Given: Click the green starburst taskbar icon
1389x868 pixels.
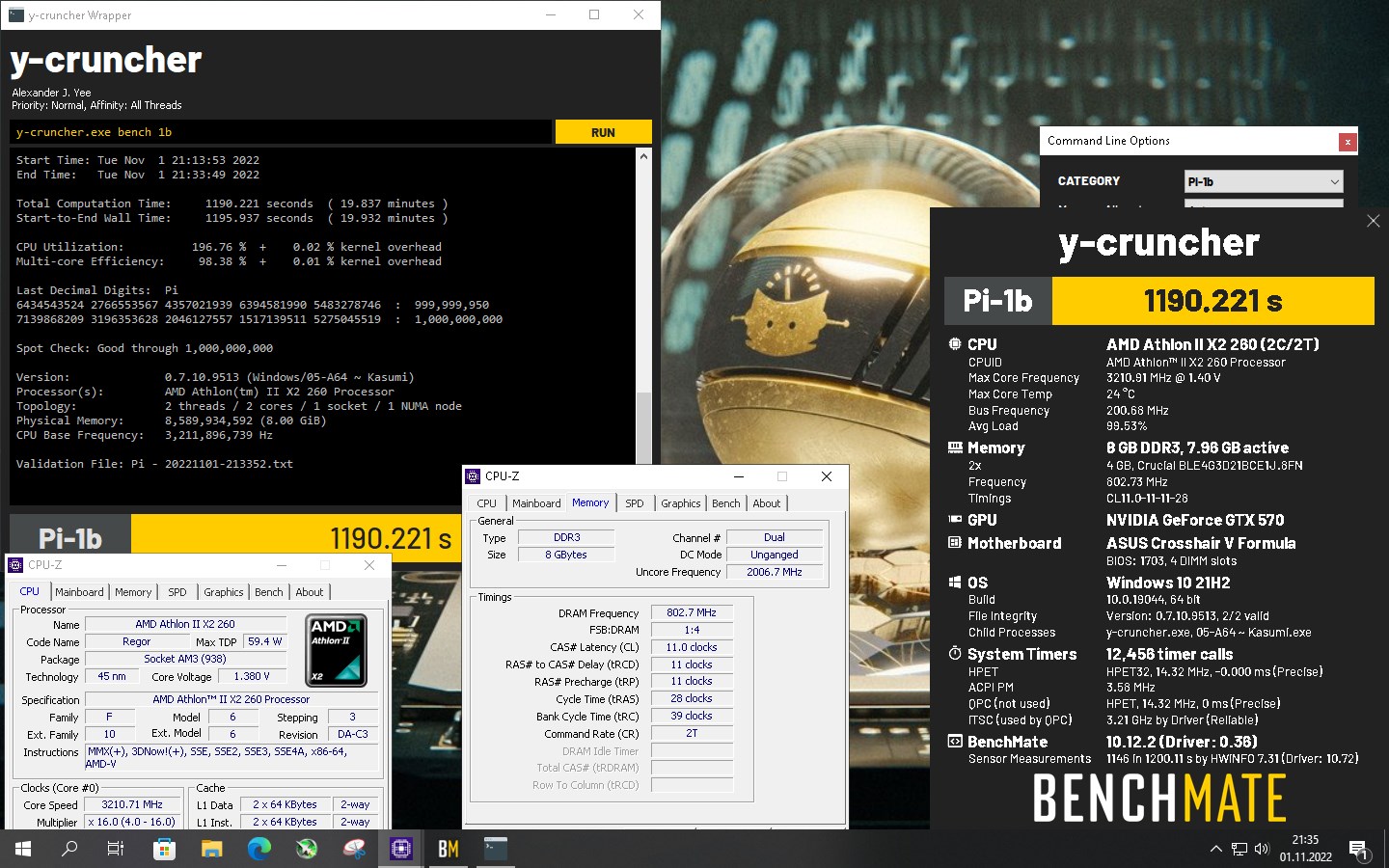Looking at the screenshot, I should (307, 849).
